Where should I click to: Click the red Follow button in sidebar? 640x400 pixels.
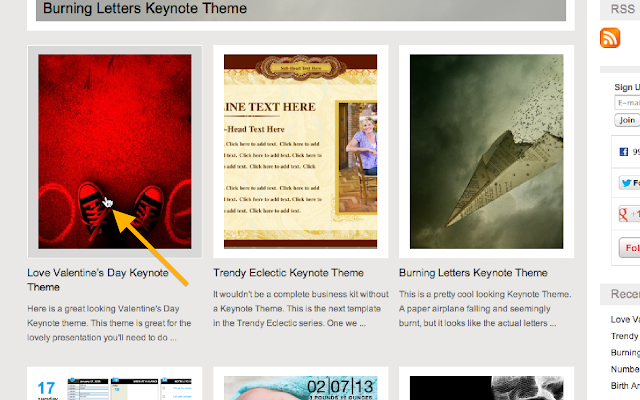(x=629, y=247)
